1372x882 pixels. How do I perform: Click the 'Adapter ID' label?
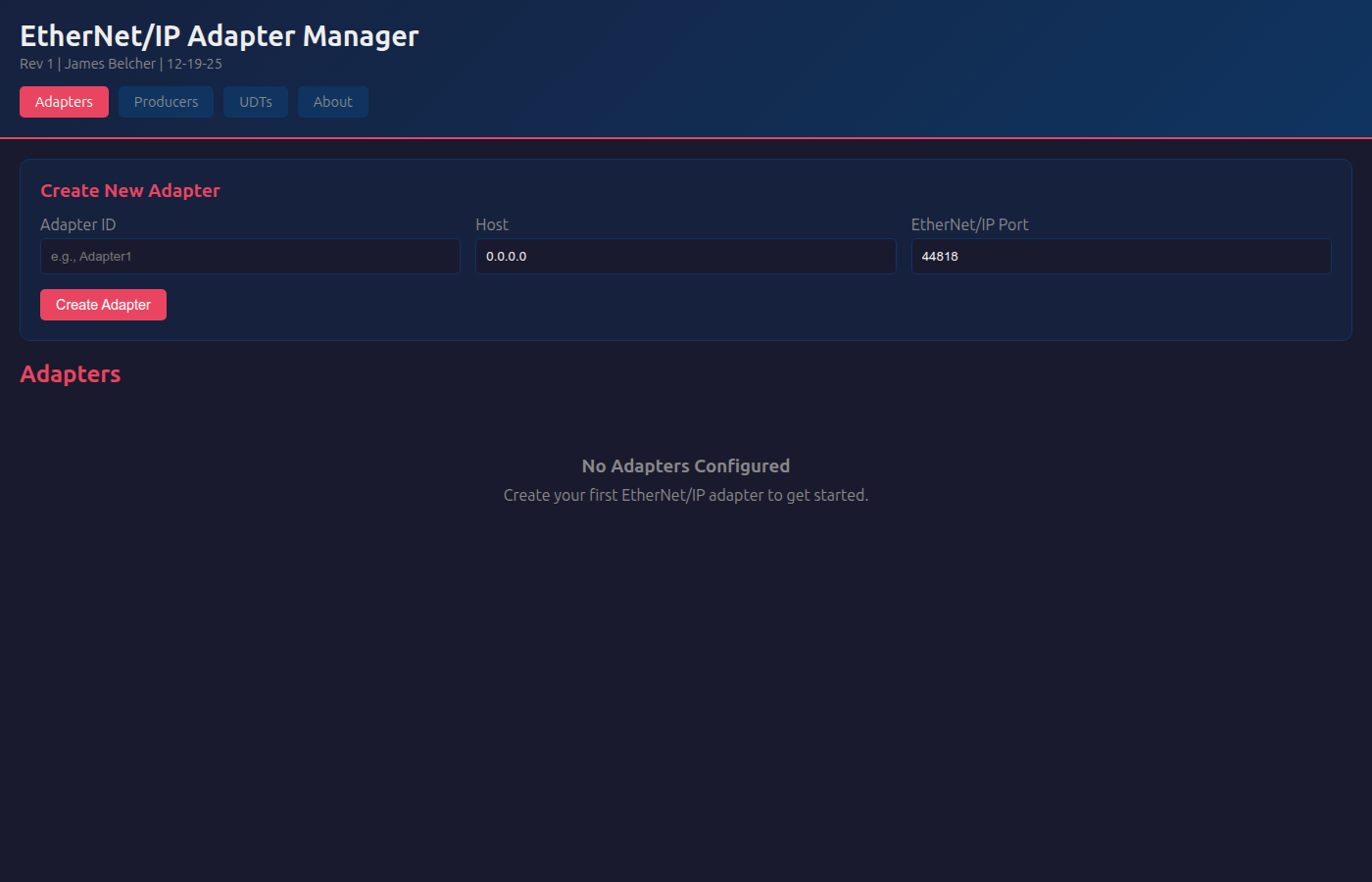coord(78,224)
